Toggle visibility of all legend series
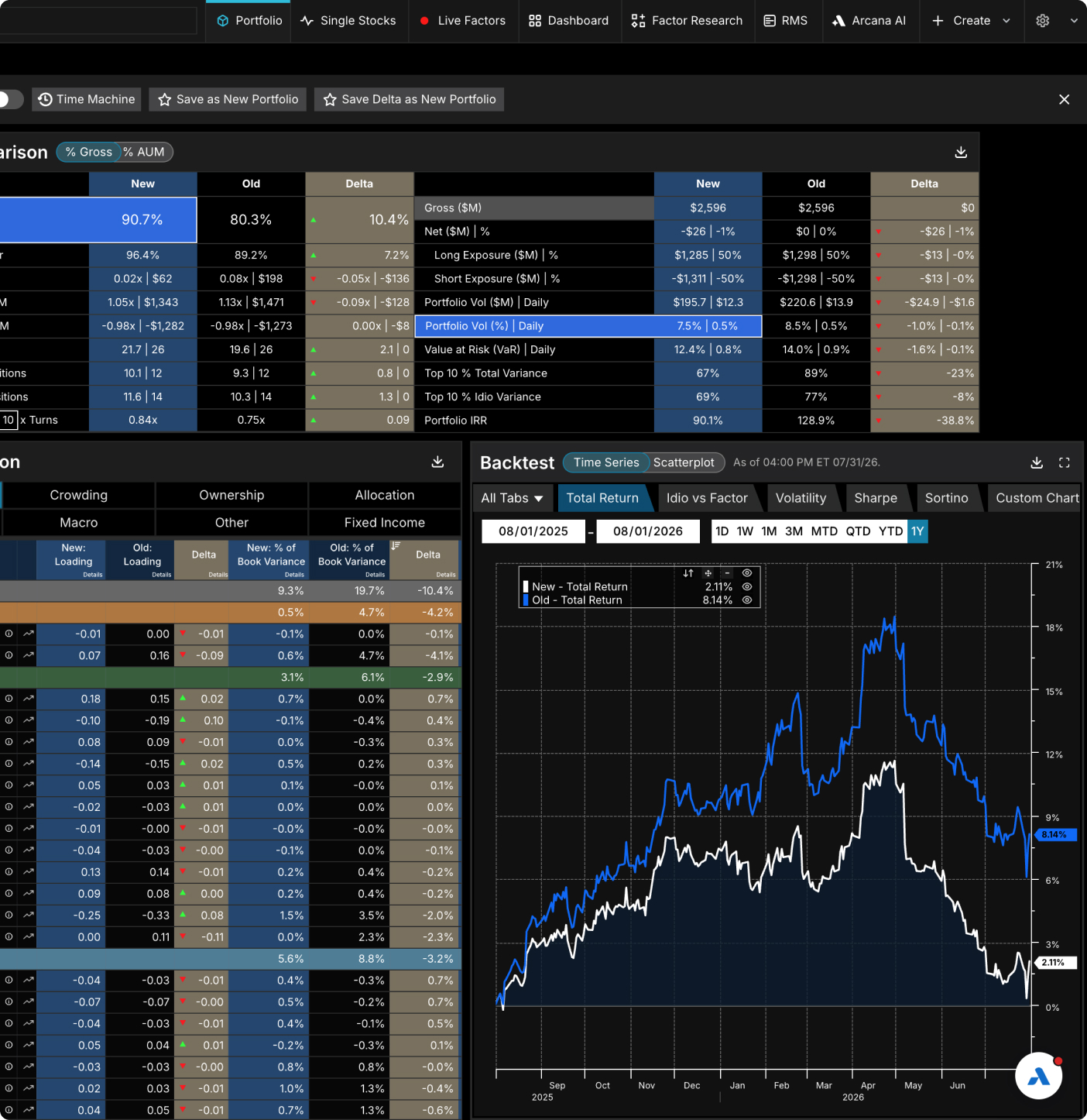Viewport: 1087px width, 1120px height. click(x=747, y=573)
